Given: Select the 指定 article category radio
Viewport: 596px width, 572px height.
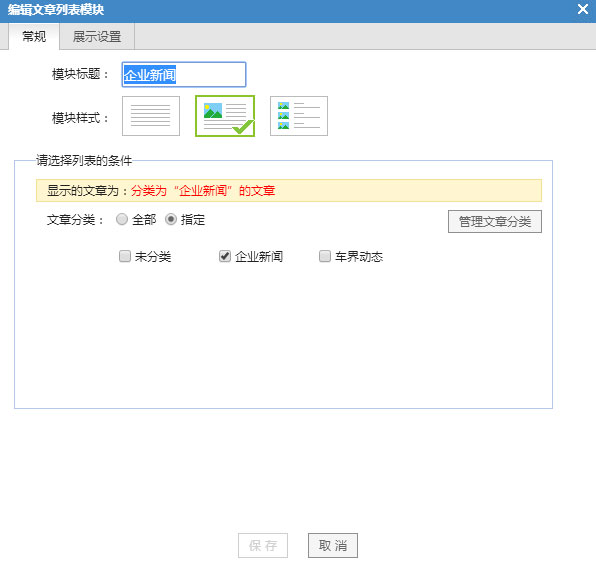Looking at the screenshot, I should (x=171, y=219).
